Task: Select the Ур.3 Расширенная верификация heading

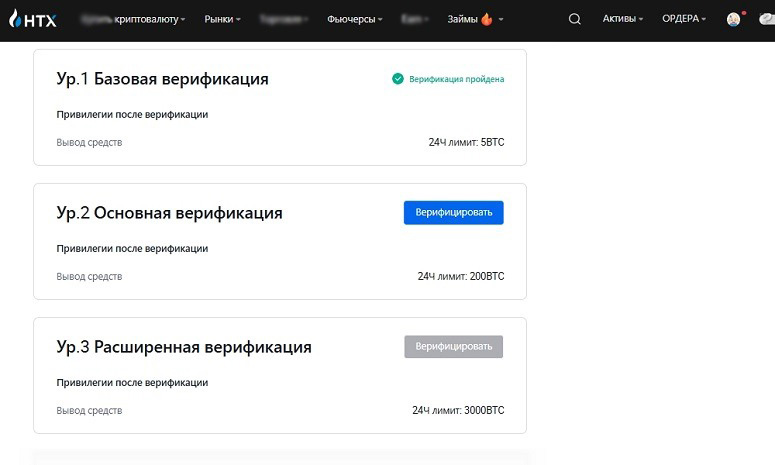Action: coord(184,347)
